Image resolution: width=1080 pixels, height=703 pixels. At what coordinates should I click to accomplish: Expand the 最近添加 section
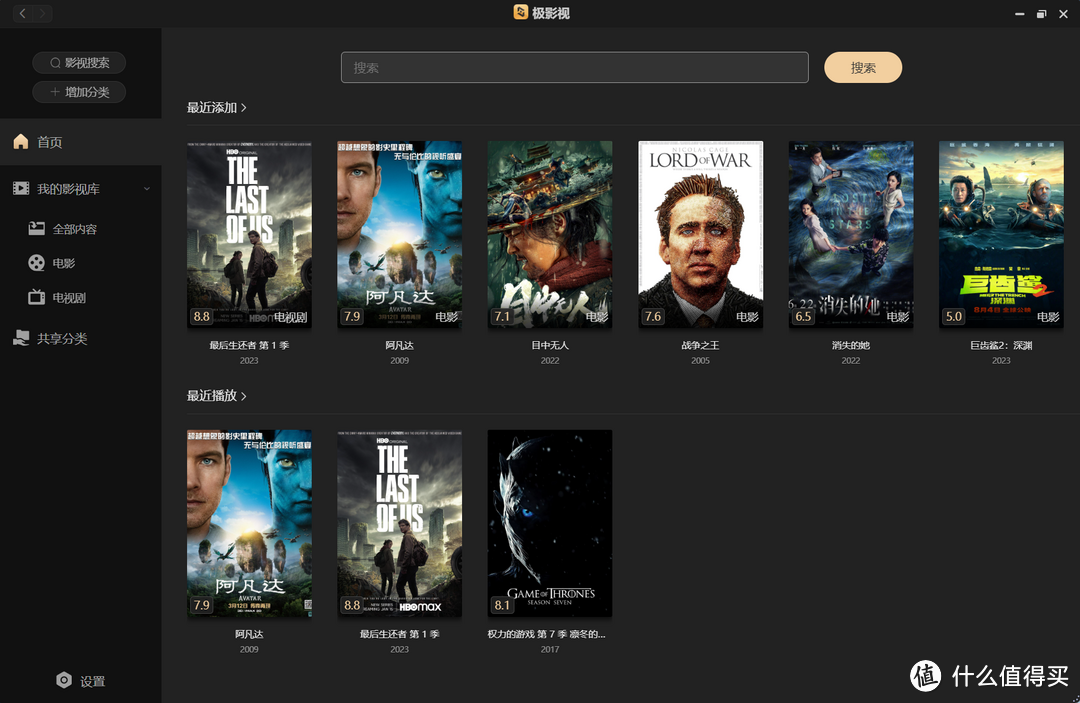tap(216, 107)
